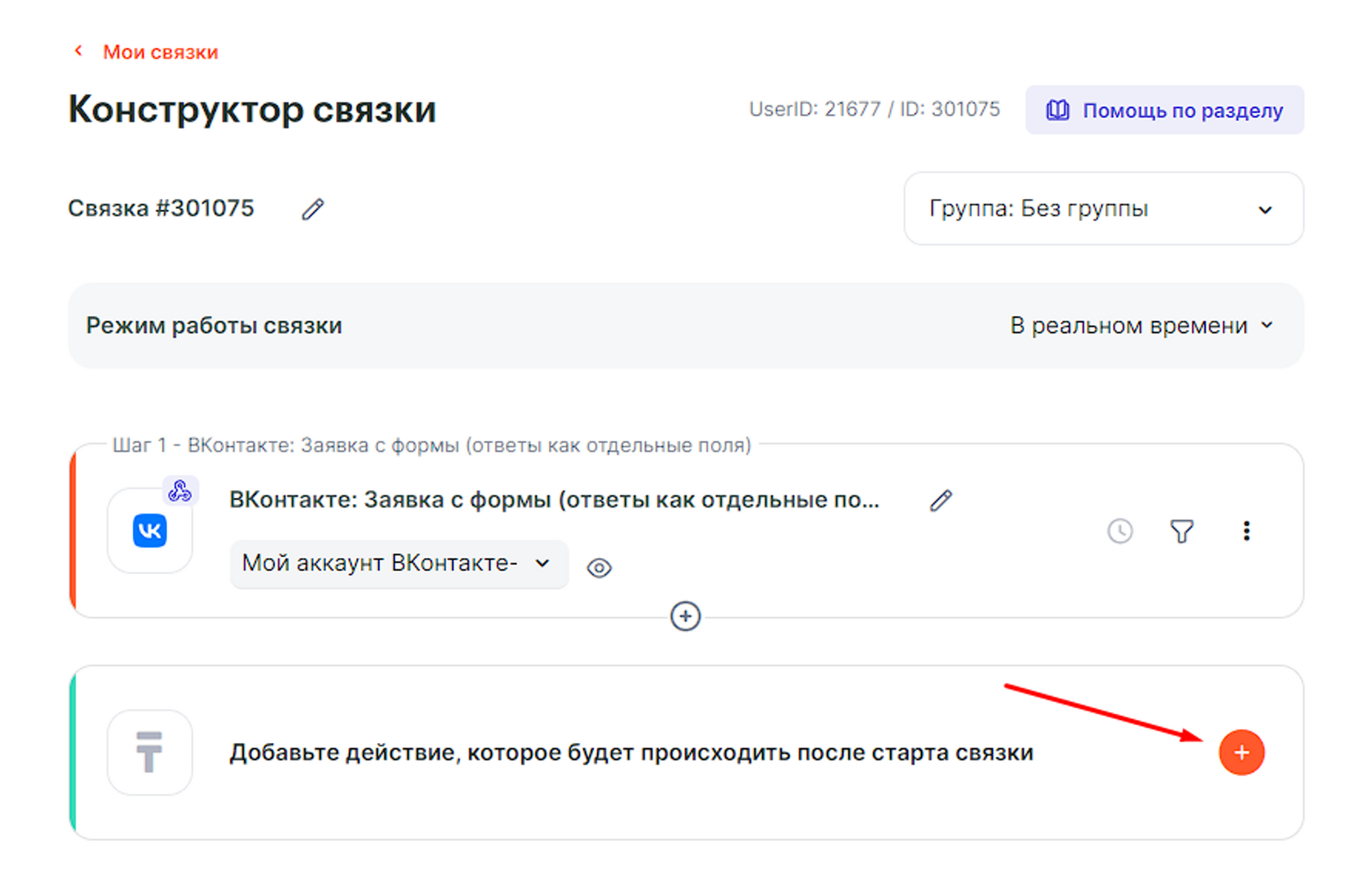The width and height of the screenshot is (1372, 894).
Task: Click the VK logo icon in step 1
Action: [150, 531]
